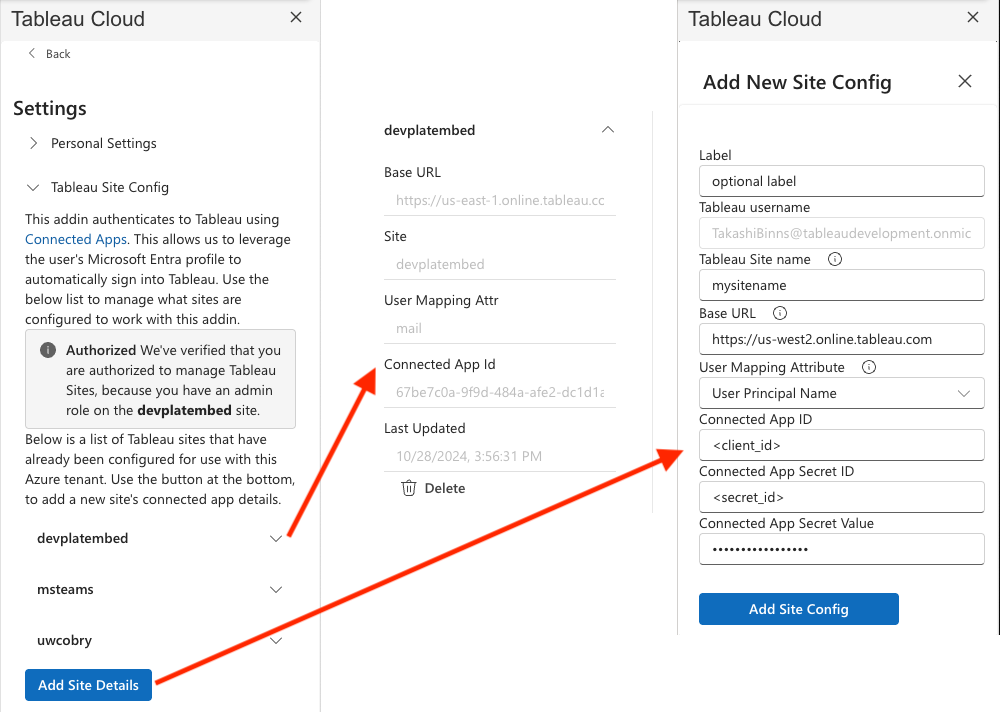Expand the msteams site entry
Screen dimensions: 1000x712
click(276, 589)
